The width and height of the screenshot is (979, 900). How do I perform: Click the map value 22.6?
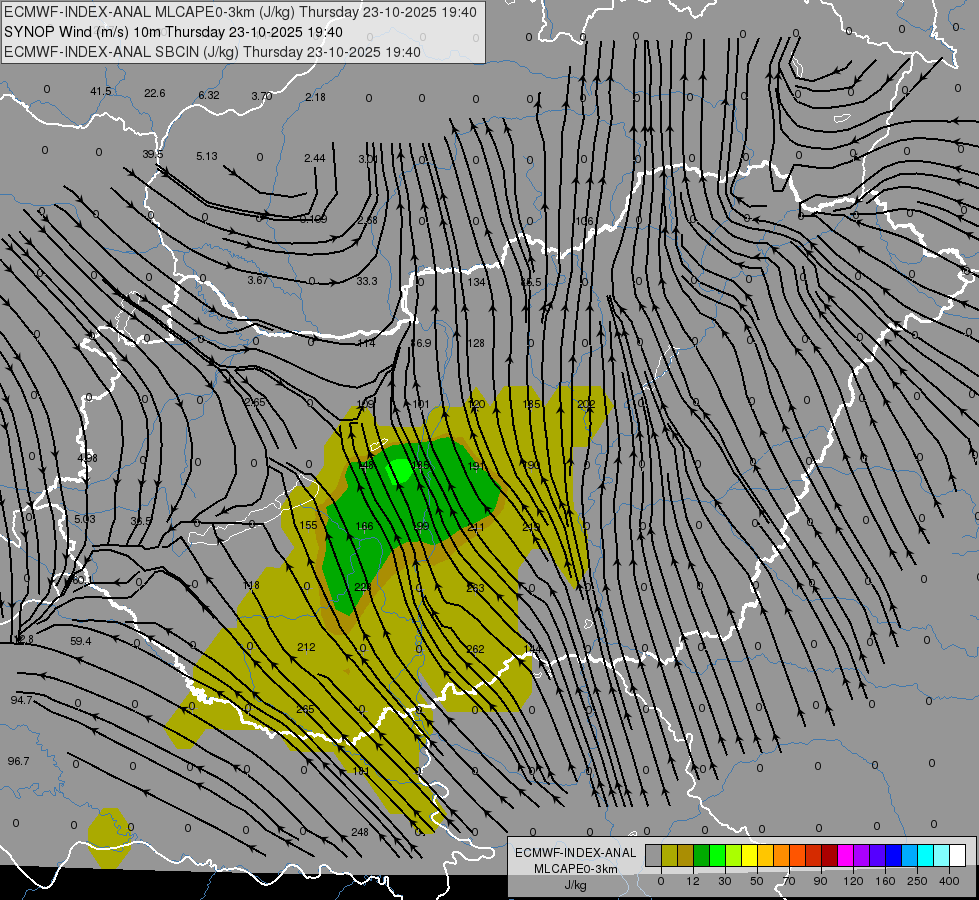pos(154,93)
